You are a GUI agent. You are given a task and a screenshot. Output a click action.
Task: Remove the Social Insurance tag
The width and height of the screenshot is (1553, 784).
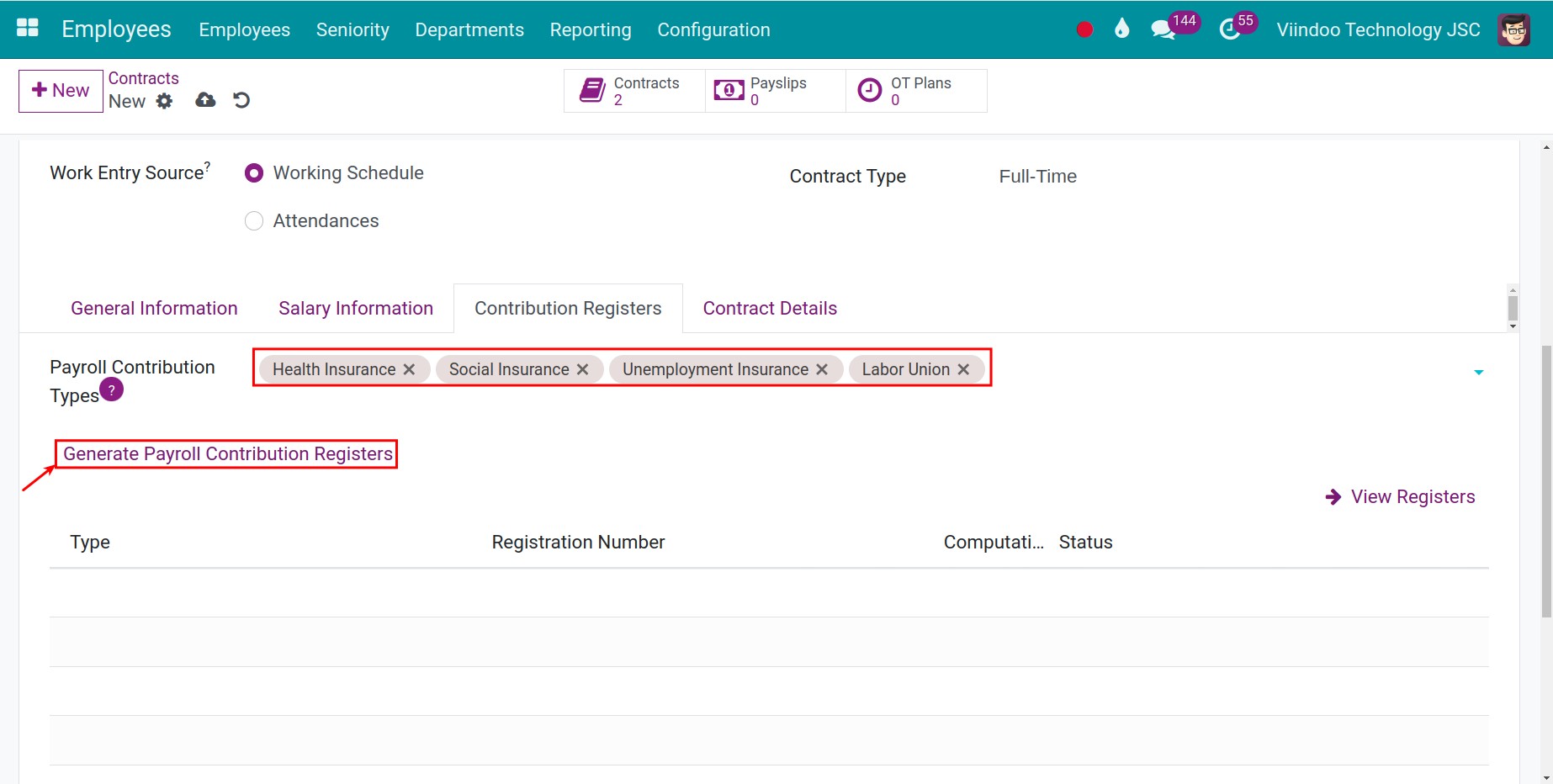582,369
